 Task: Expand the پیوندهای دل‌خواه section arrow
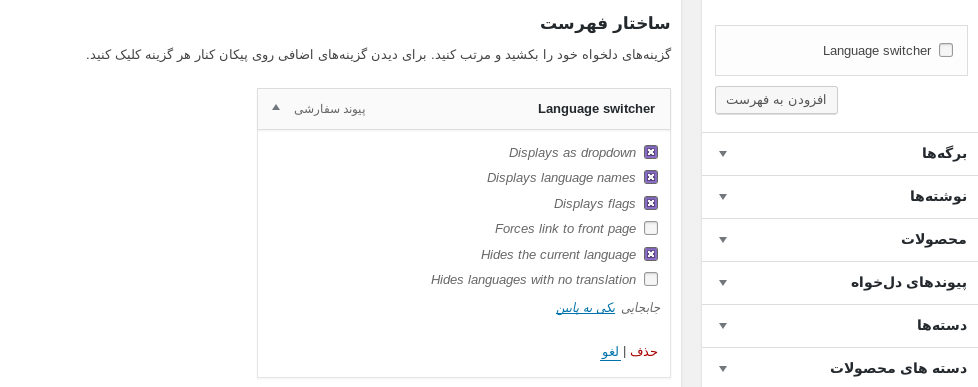coord(723,283)
